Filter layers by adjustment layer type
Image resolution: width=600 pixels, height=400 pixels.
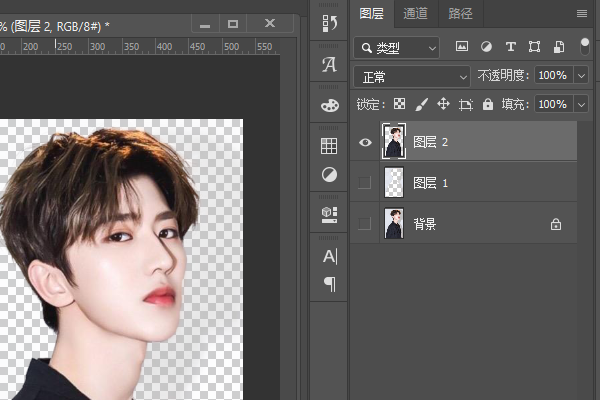(486, 47)
